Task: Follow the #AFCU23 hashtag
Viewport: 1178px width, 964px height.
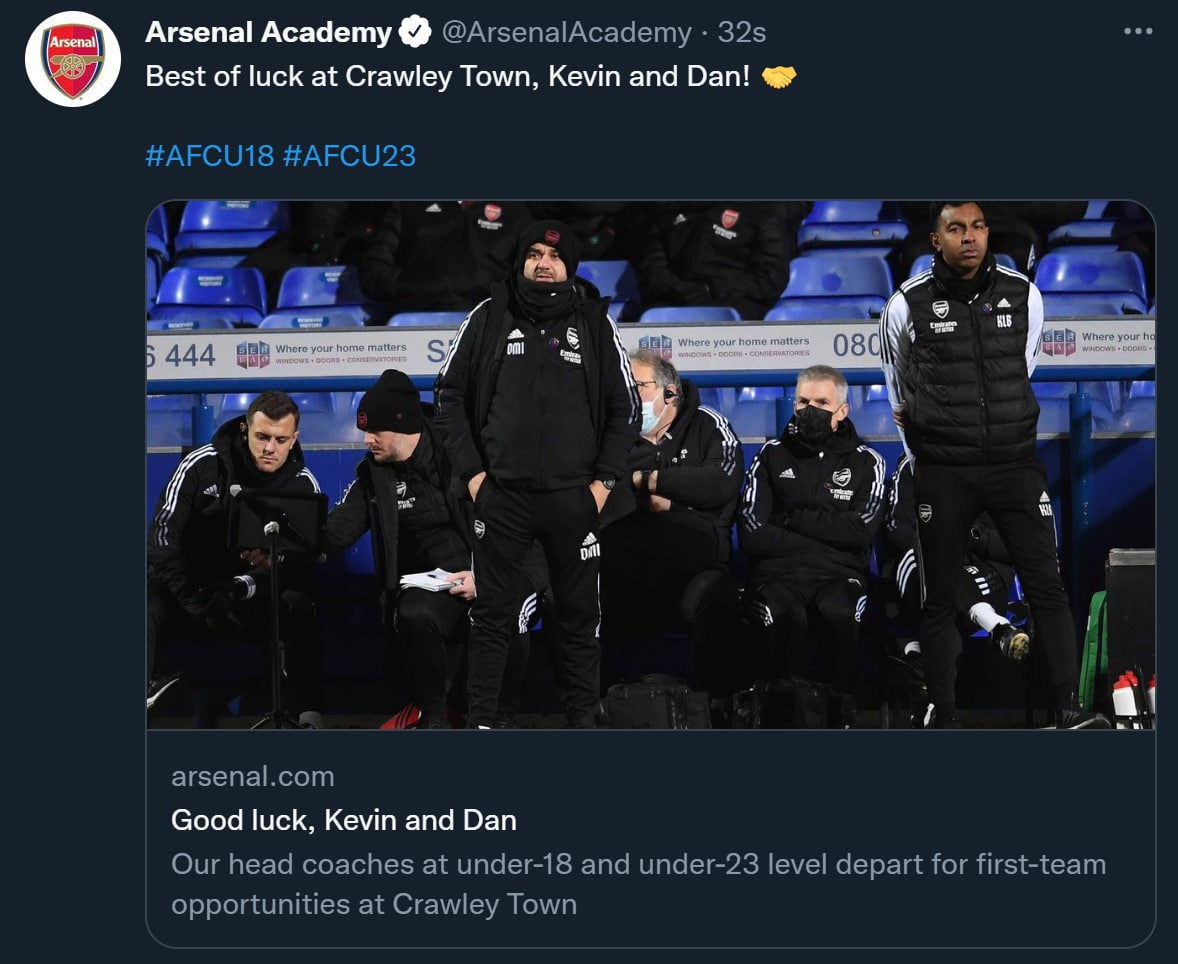Action: pos(349,156)
